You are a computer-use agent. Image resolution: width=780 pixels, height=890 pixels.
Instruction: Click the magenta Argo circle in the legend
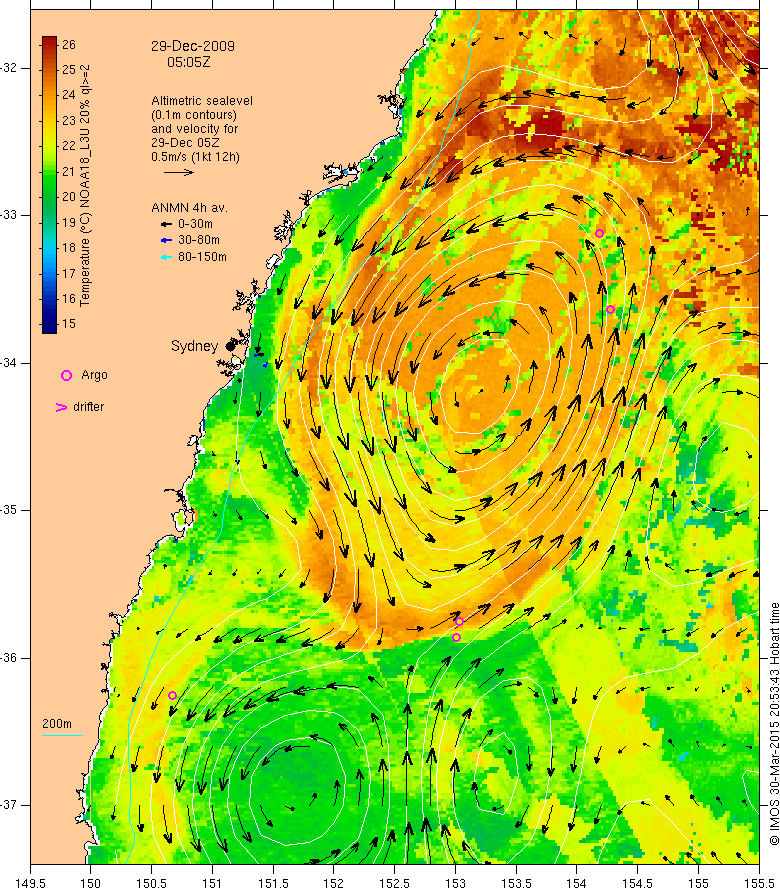coord(66,375)
